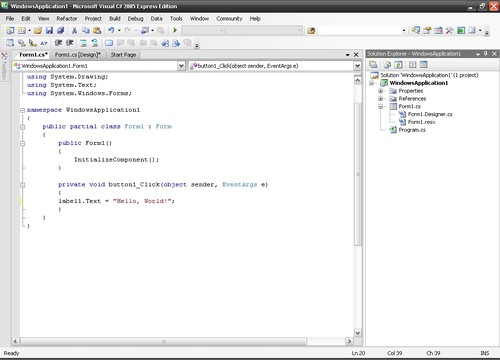The width and height of the screenshot is (500, 360).
Task: Open the File menu
Action: click(x=10, y=19)
